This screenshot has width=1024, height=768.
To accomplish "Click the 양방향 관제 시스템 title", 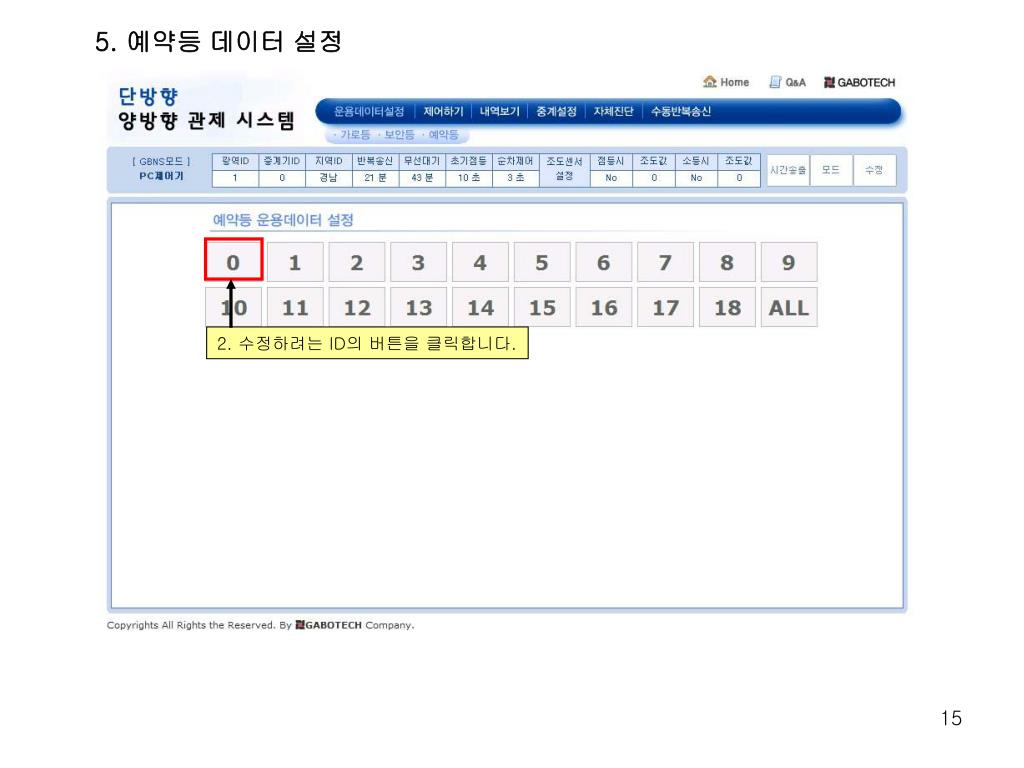I will click(x=206, y=121).
